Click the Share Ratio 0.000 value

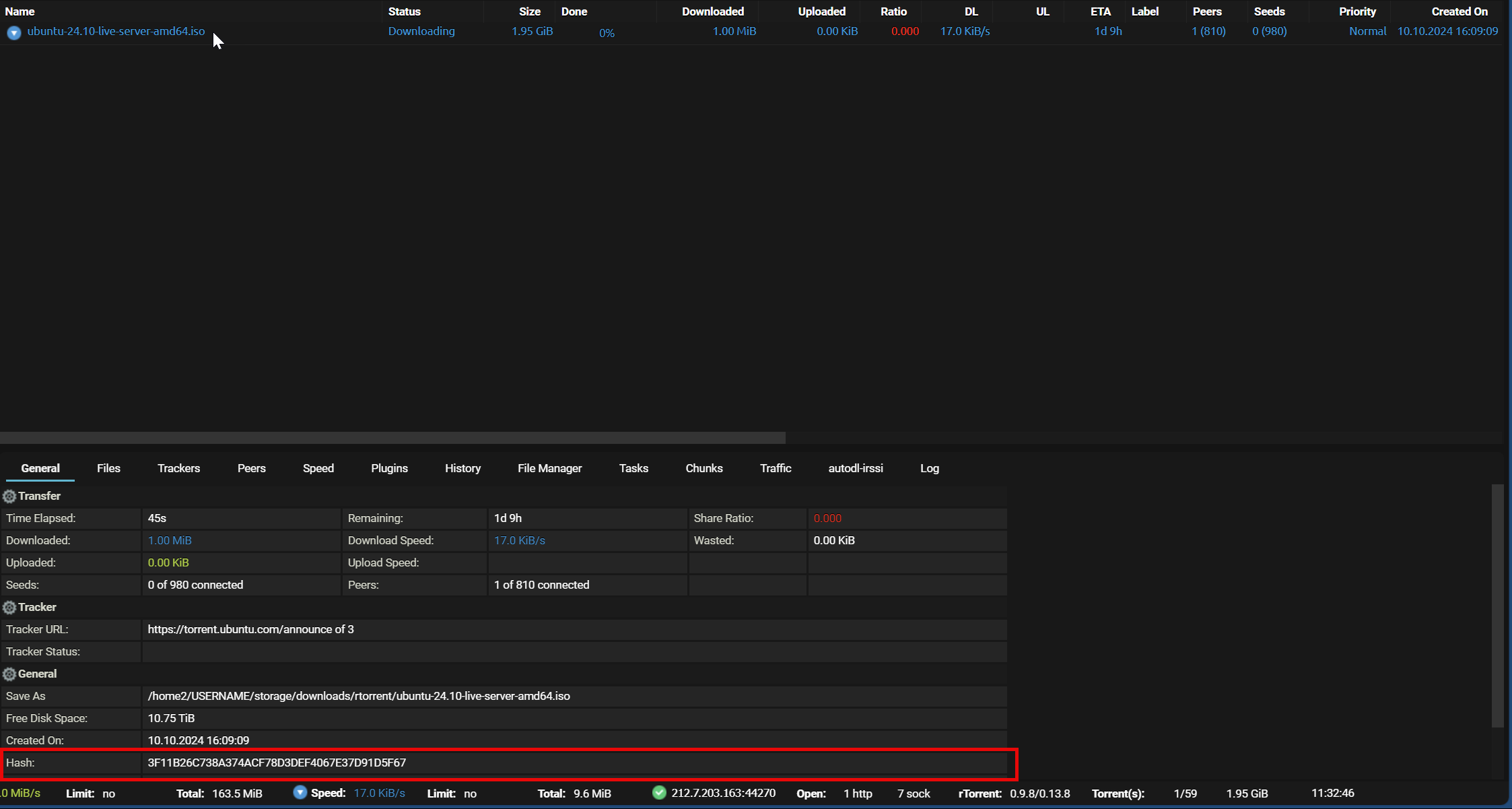point(827,518)
